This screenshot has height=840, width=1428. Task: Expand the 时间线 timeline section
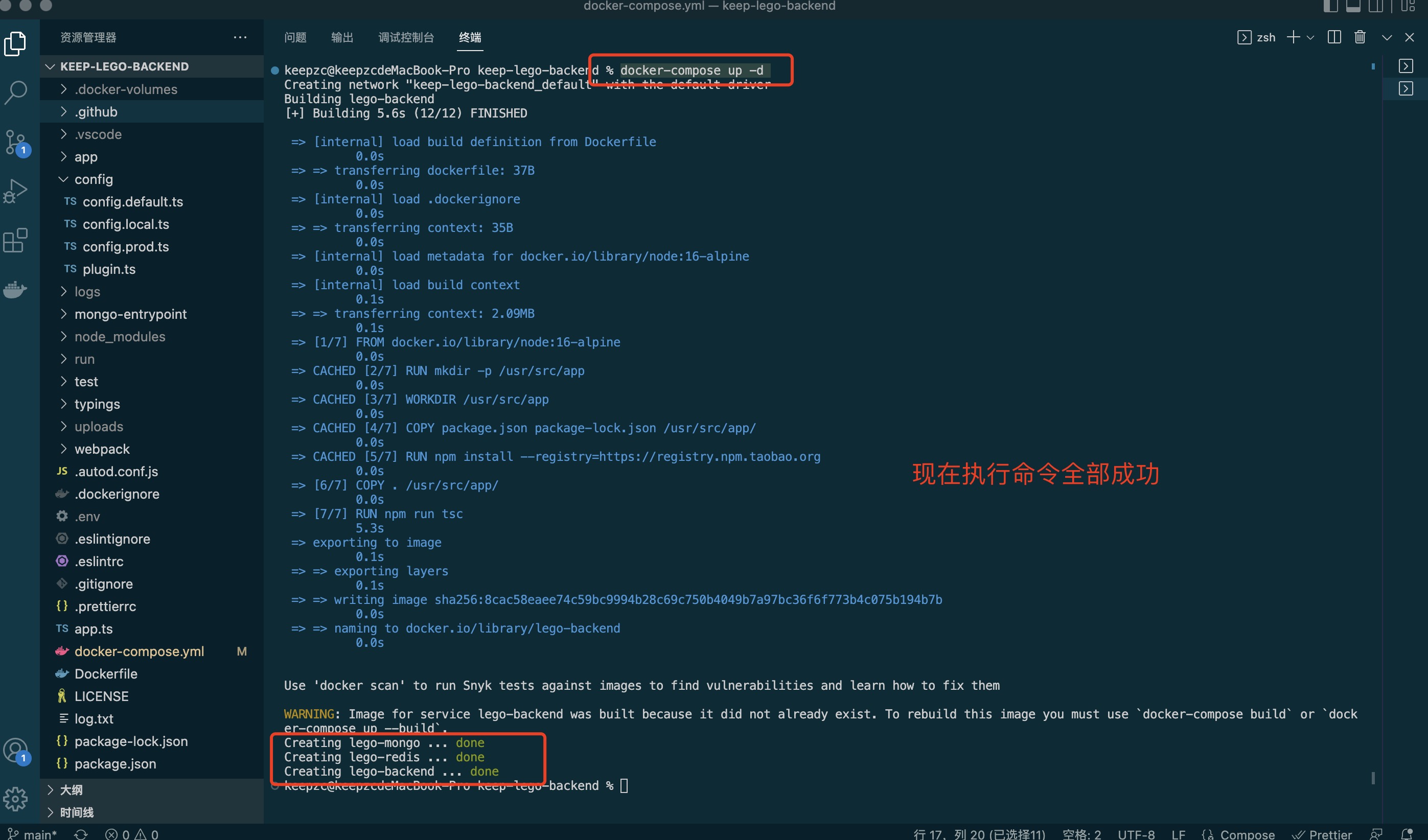click(x=152, y=812)
